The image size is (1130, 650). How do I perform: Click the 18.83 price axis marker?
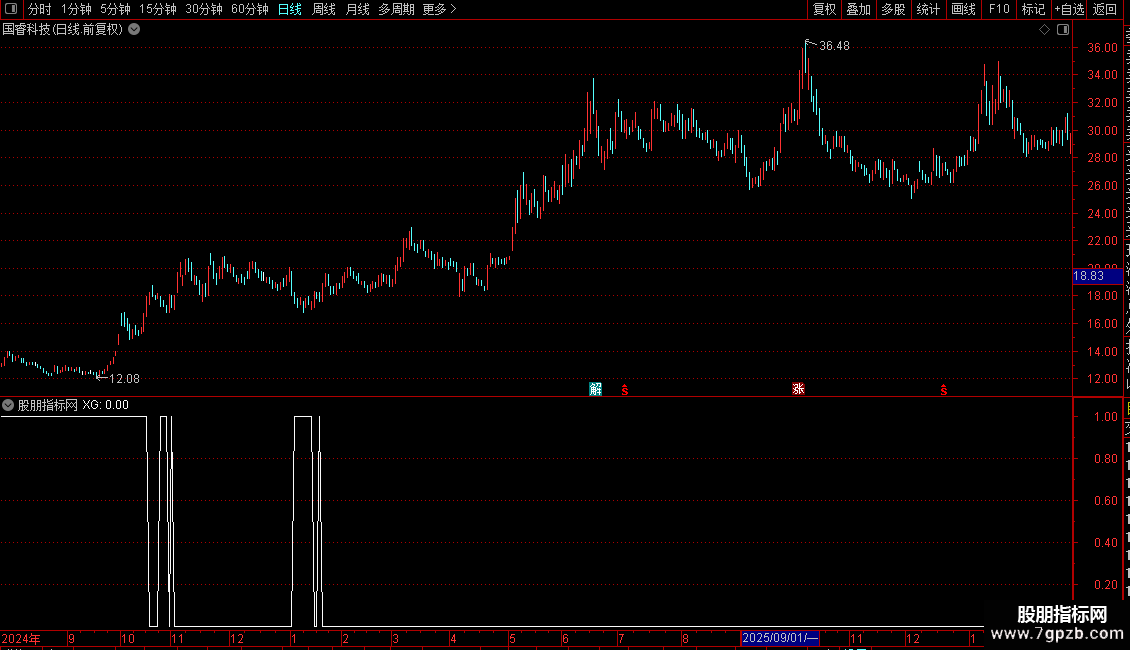1098,276
